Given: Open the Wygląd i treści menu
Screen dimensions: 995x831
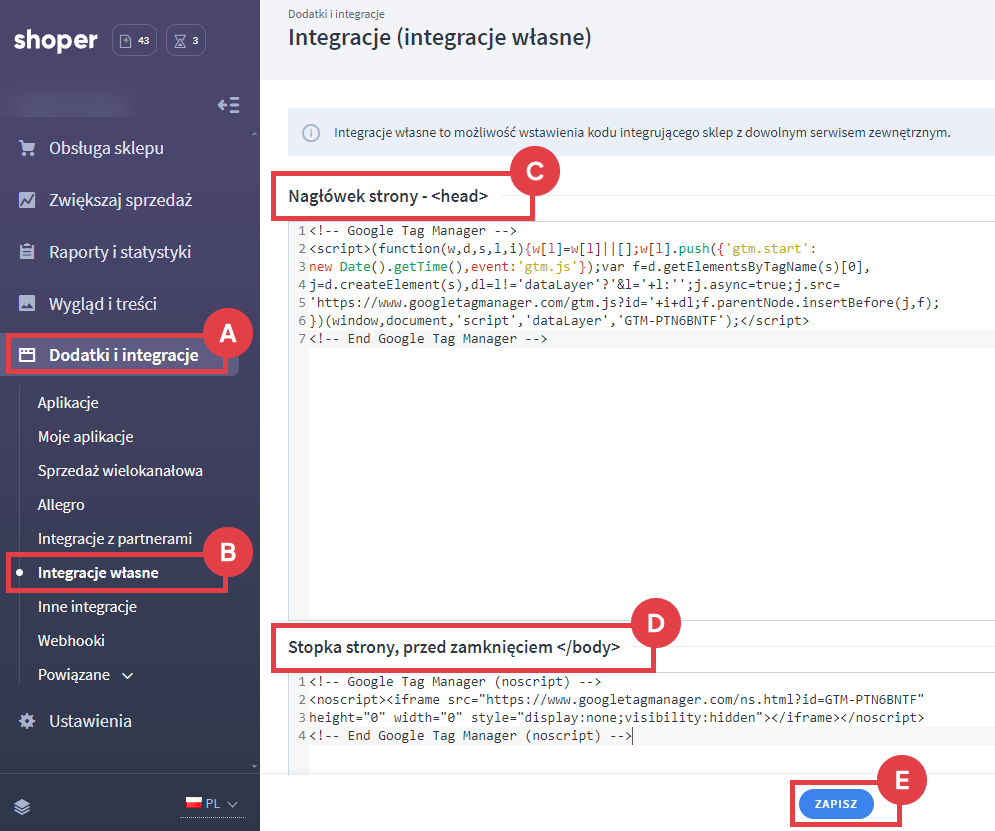Looking at the screenshot, I should pyautogui.click(x=103, y=304).
